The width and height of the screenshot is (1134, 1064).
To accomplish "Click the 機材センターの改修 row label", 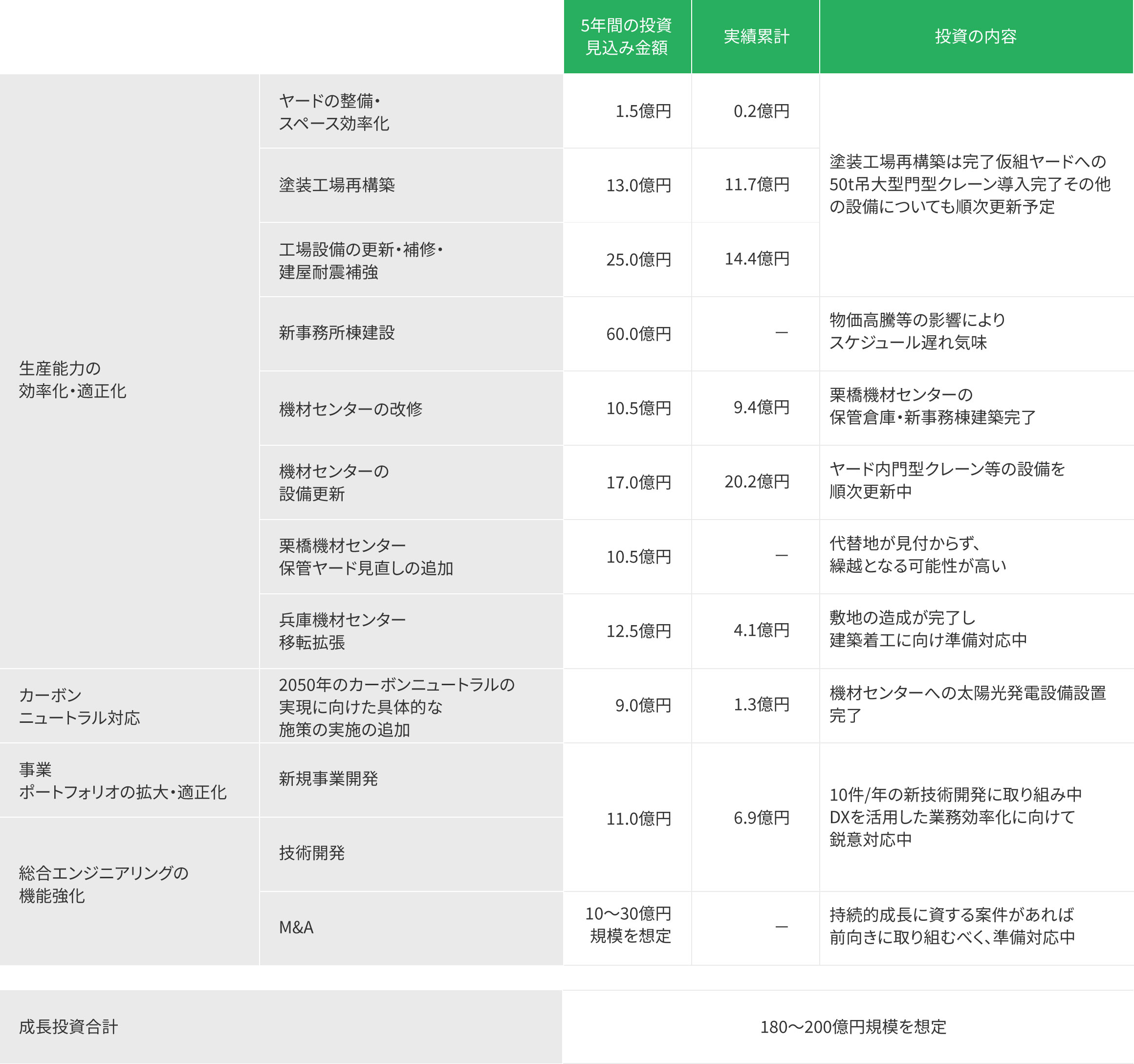I will [x=350, y=409].
